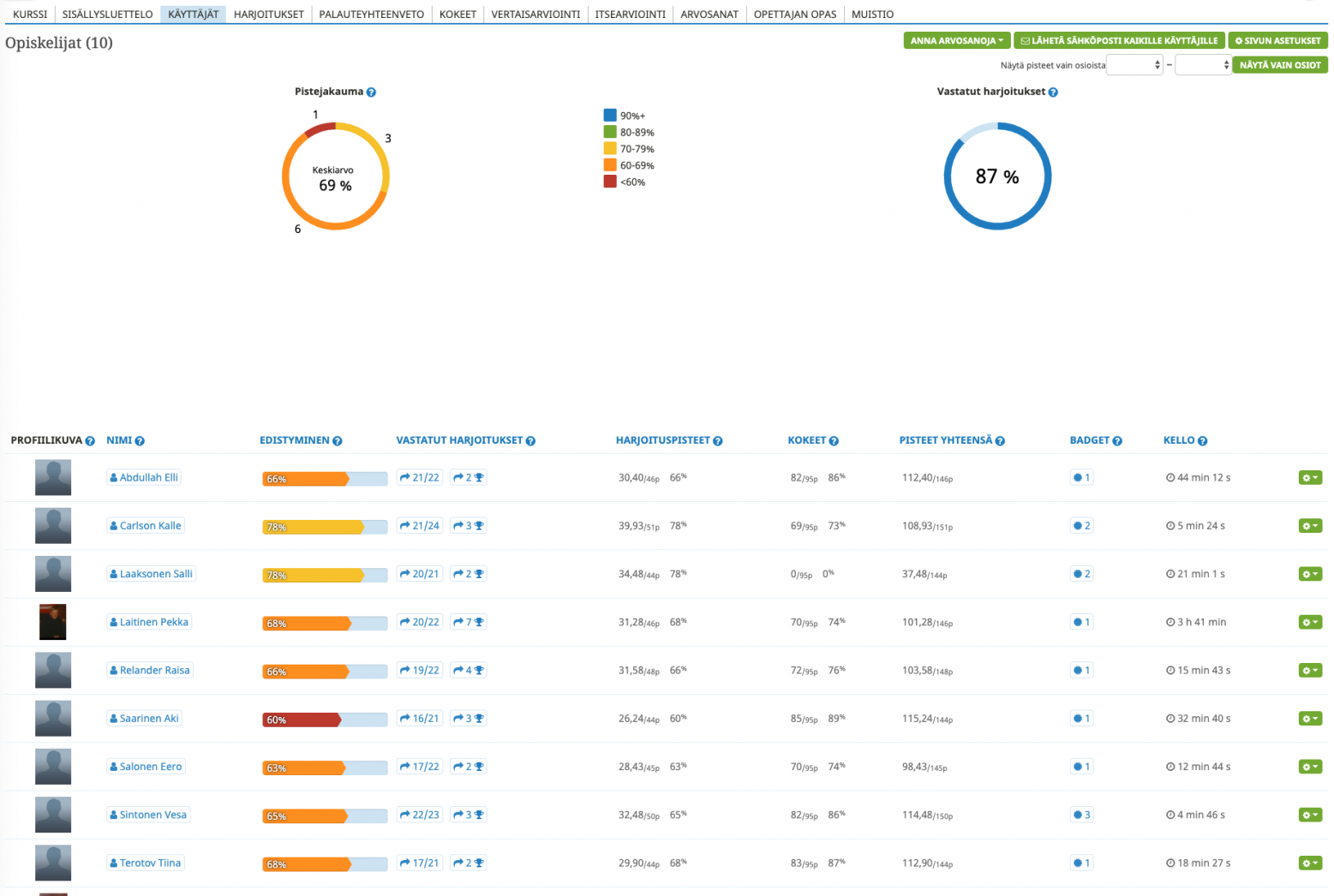Viewport: 1334px width, 896px height.
Task: Click NÄYTÄ VAIN OSIOT button
Action: (x=1279, y=65)
